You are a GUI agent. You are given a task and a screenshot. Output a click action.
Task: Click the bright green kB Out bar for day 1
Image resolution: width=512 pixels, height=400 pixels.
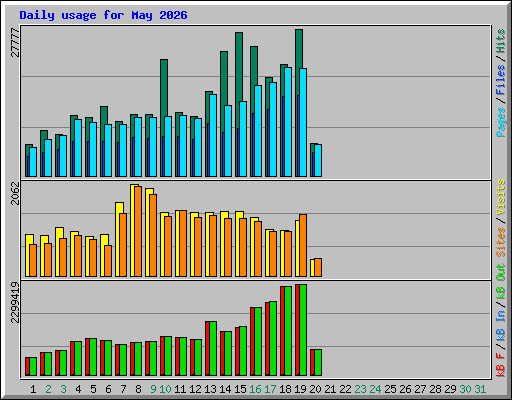pyautogui.click(x=33, y=367)
